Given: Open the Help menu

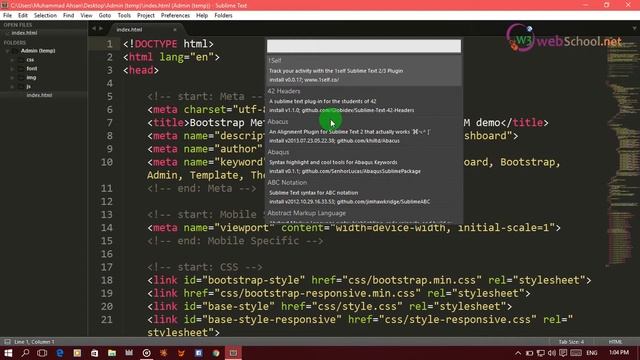Looking at the screenshot, I should pyautogui.click(x=202, y=16).
